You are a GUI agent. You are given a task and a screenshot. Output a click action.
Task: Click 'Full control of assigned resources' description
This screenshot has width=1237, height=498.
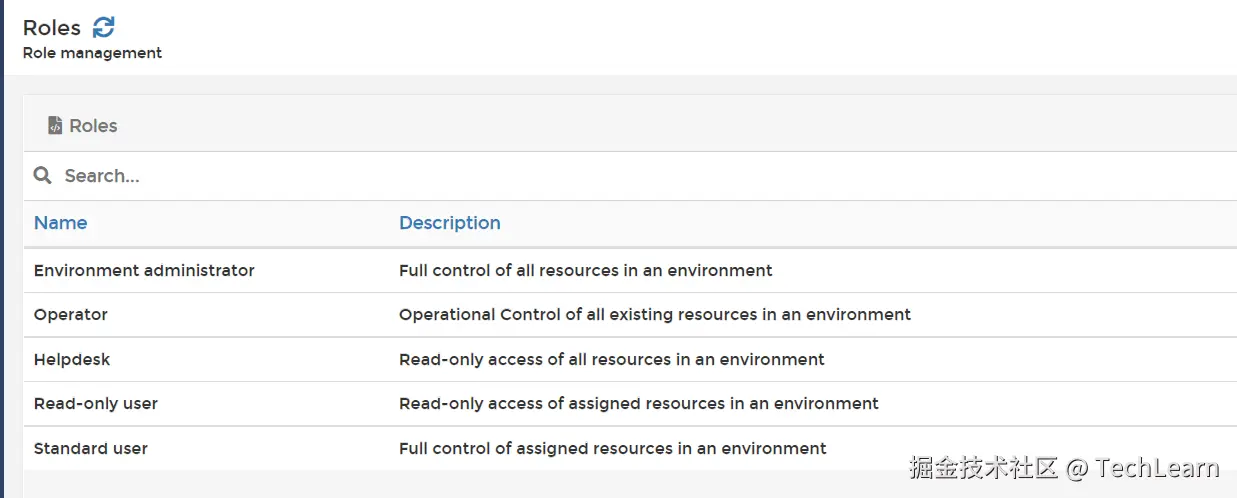(x=612, y=448)
